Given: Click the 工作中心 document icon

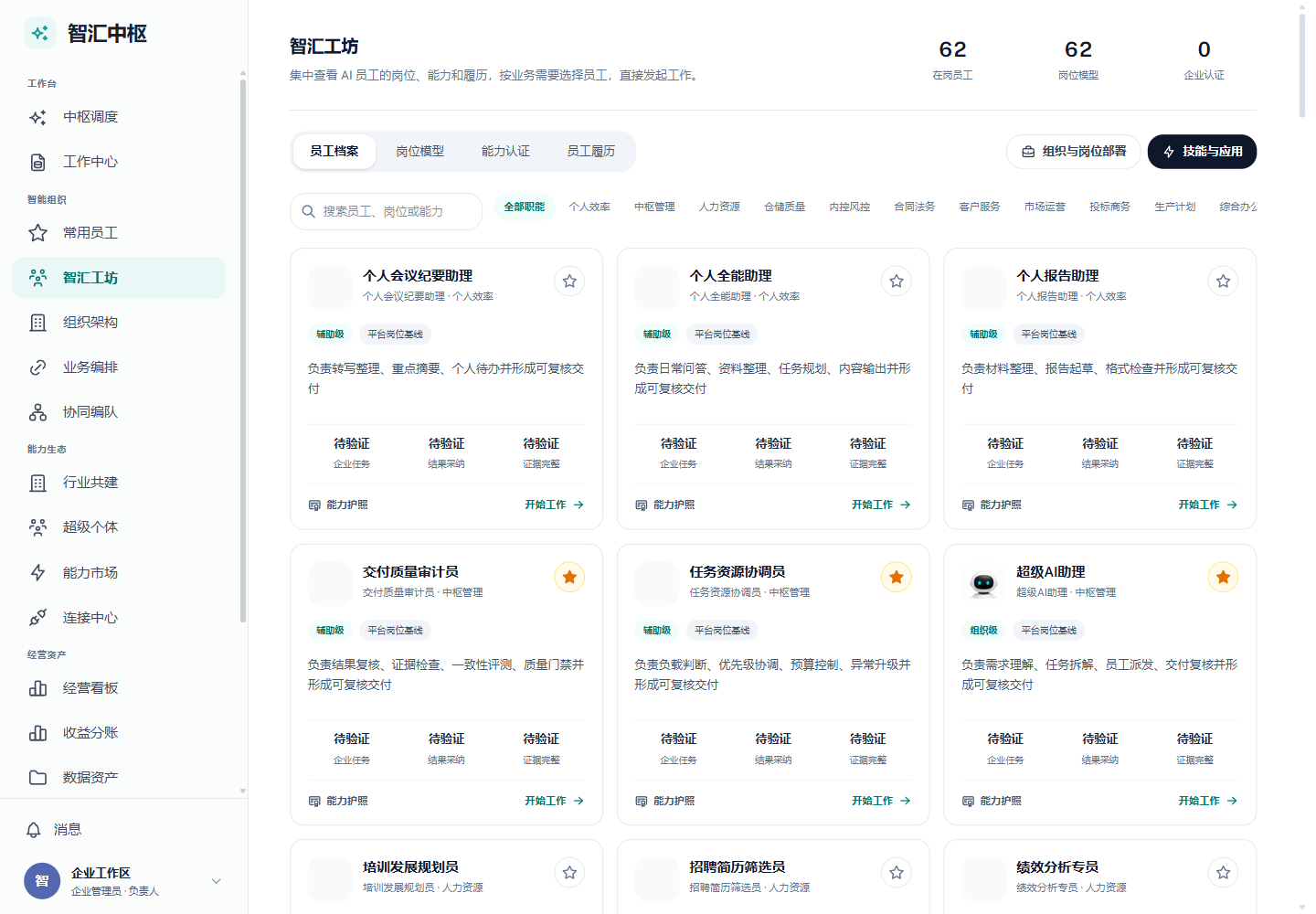Looking at the screenshot, I should coord(37,162).
